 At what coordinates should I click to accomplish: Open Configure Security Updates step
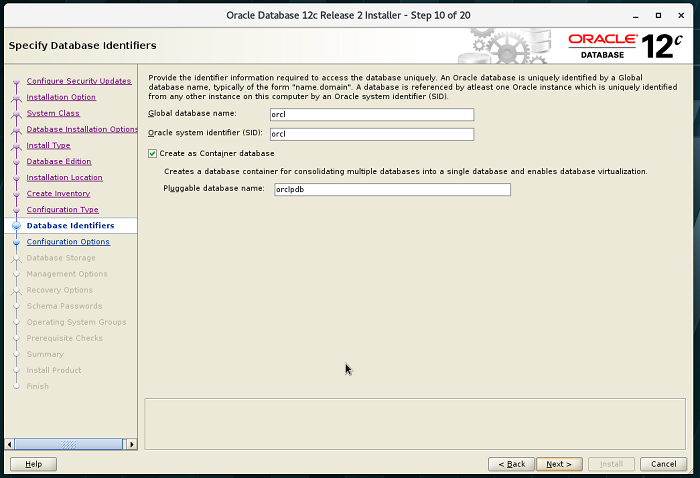pos(78,81)
